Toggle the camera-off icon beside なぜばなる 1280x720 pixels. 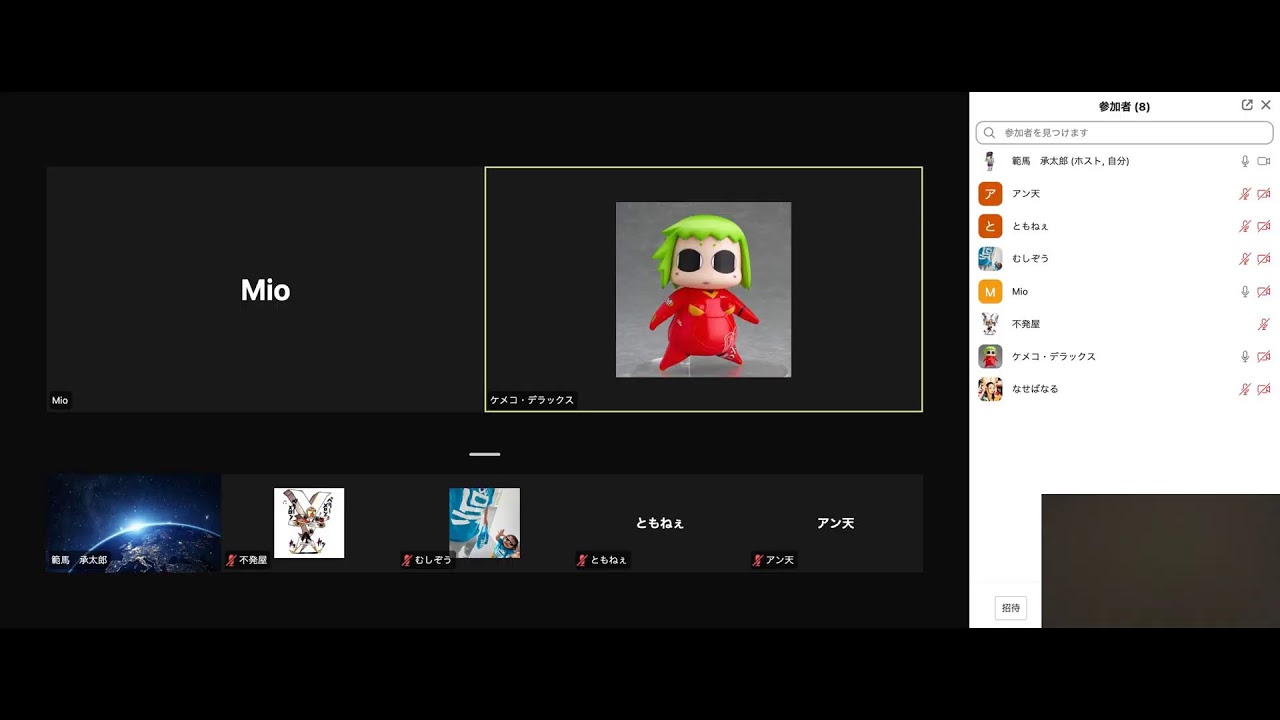tap(1262, 388)
